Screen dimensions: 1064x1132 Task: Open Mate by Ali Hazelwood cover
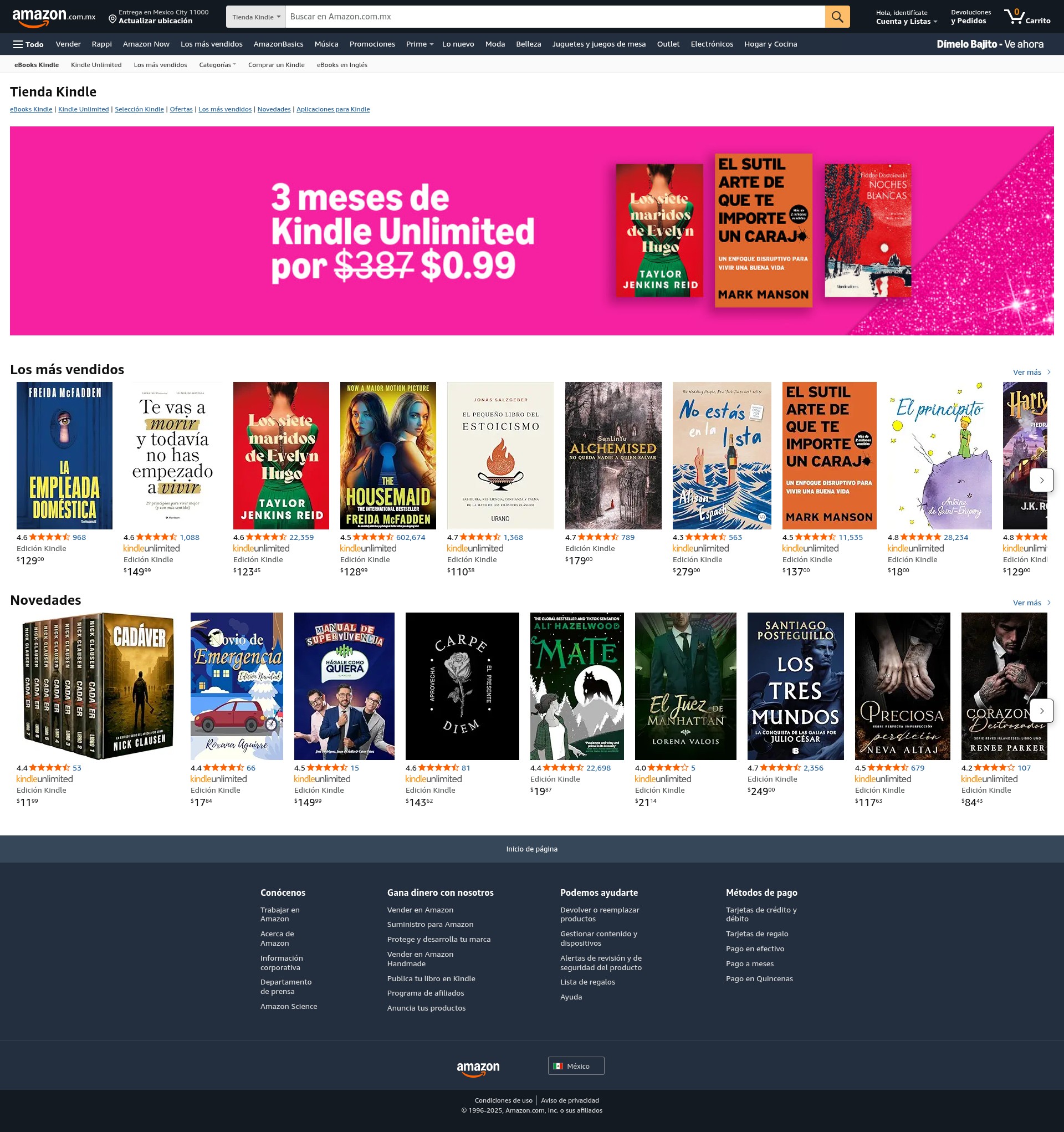tap(577, 686)
